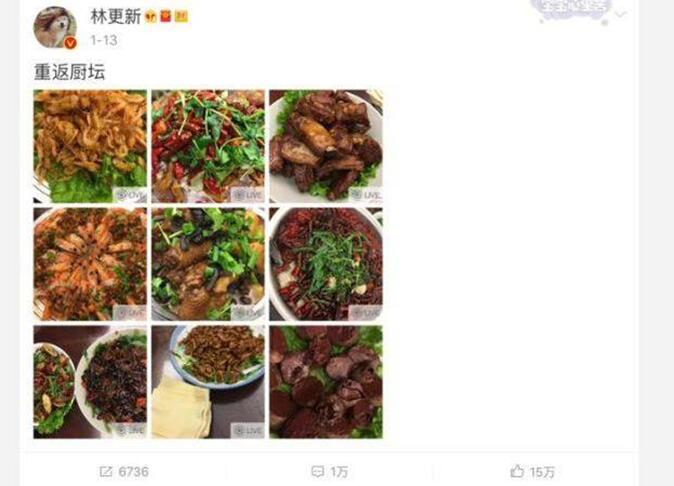Screen dimensions: 674x486
Task: Click the yellow membership badge after the username
Action: pos(181,17)
